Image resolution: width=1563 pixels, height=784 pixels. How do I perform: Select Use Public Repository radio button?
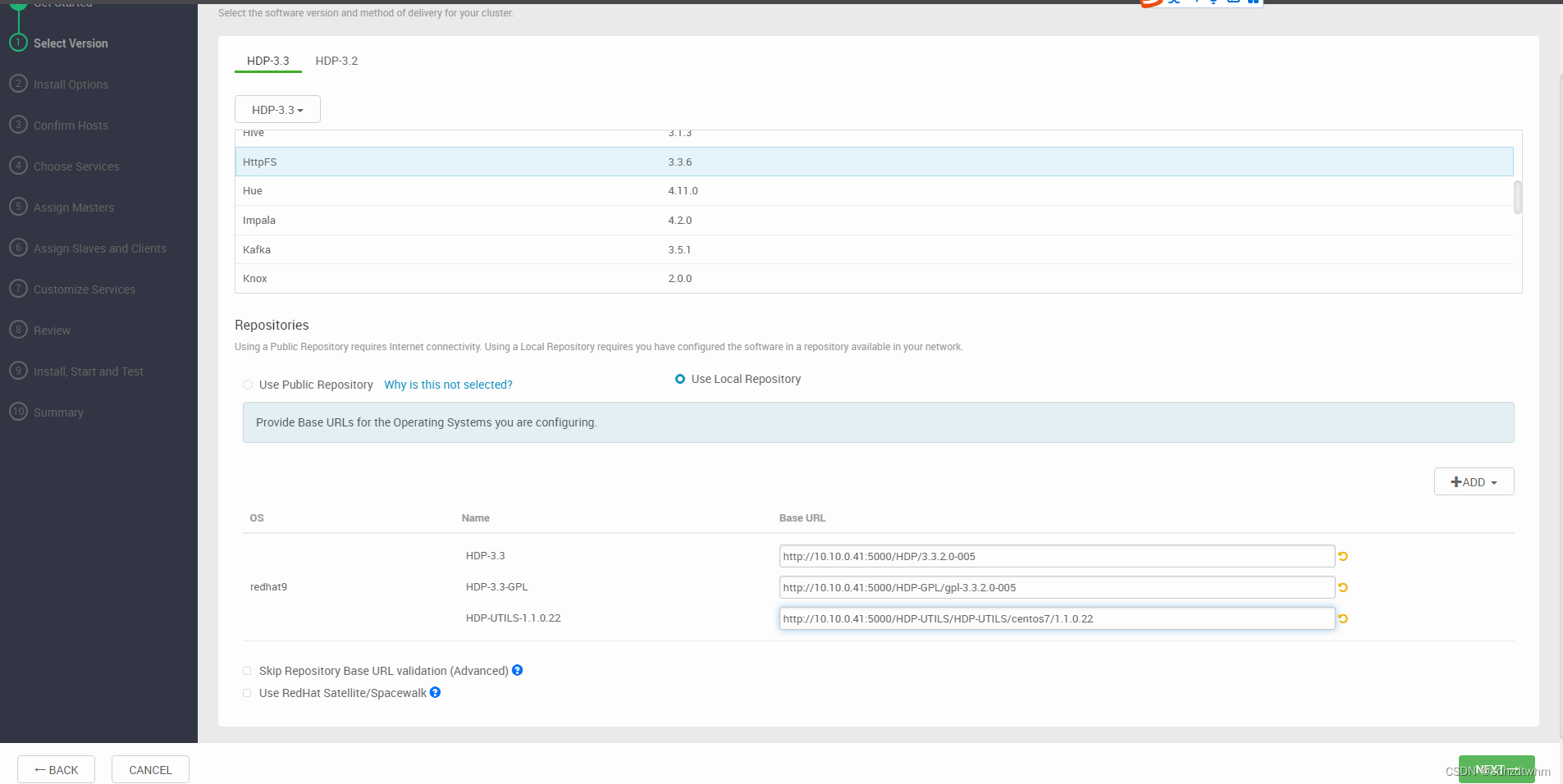[248, 385]
